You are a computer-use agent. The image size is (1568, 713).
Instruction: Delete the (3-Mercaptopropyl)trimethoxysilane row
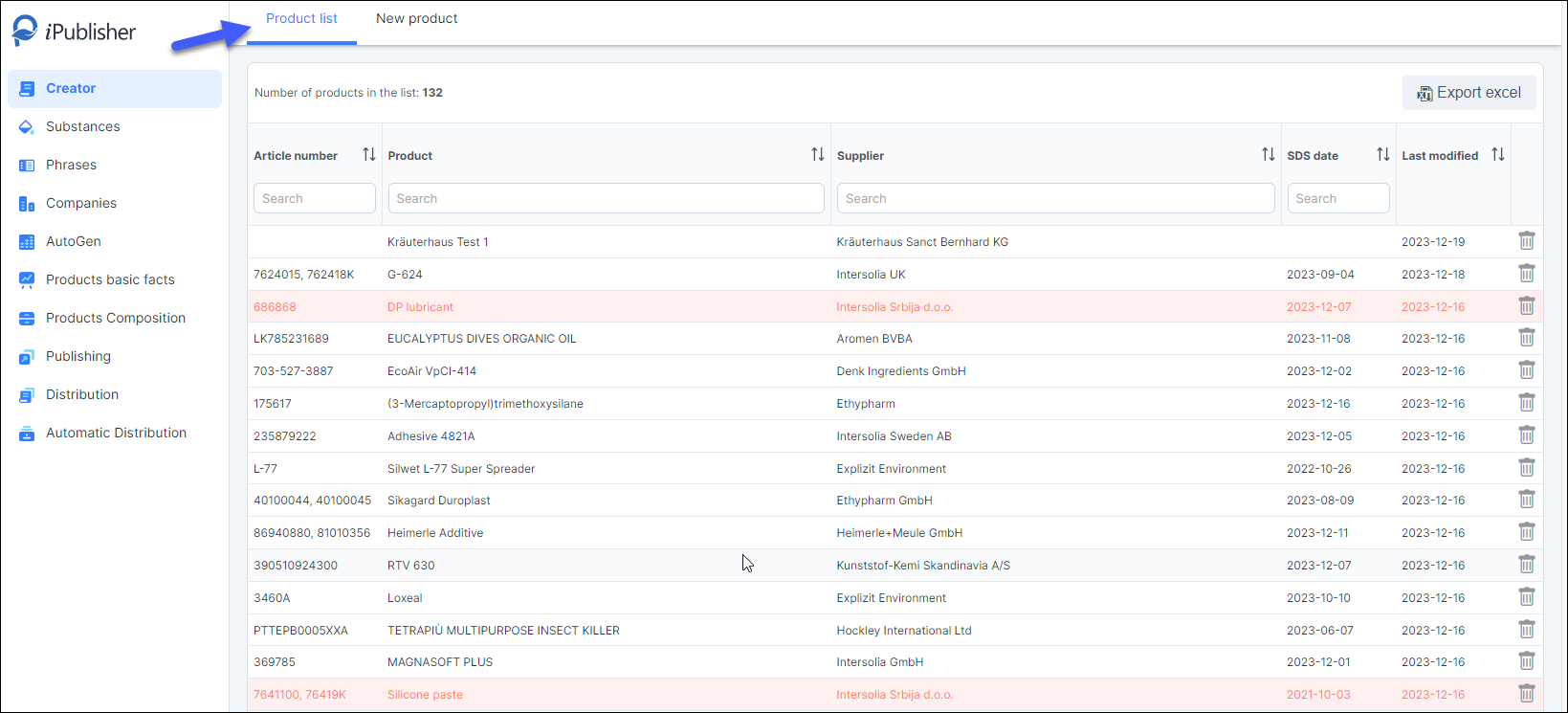pos(1526,403)
